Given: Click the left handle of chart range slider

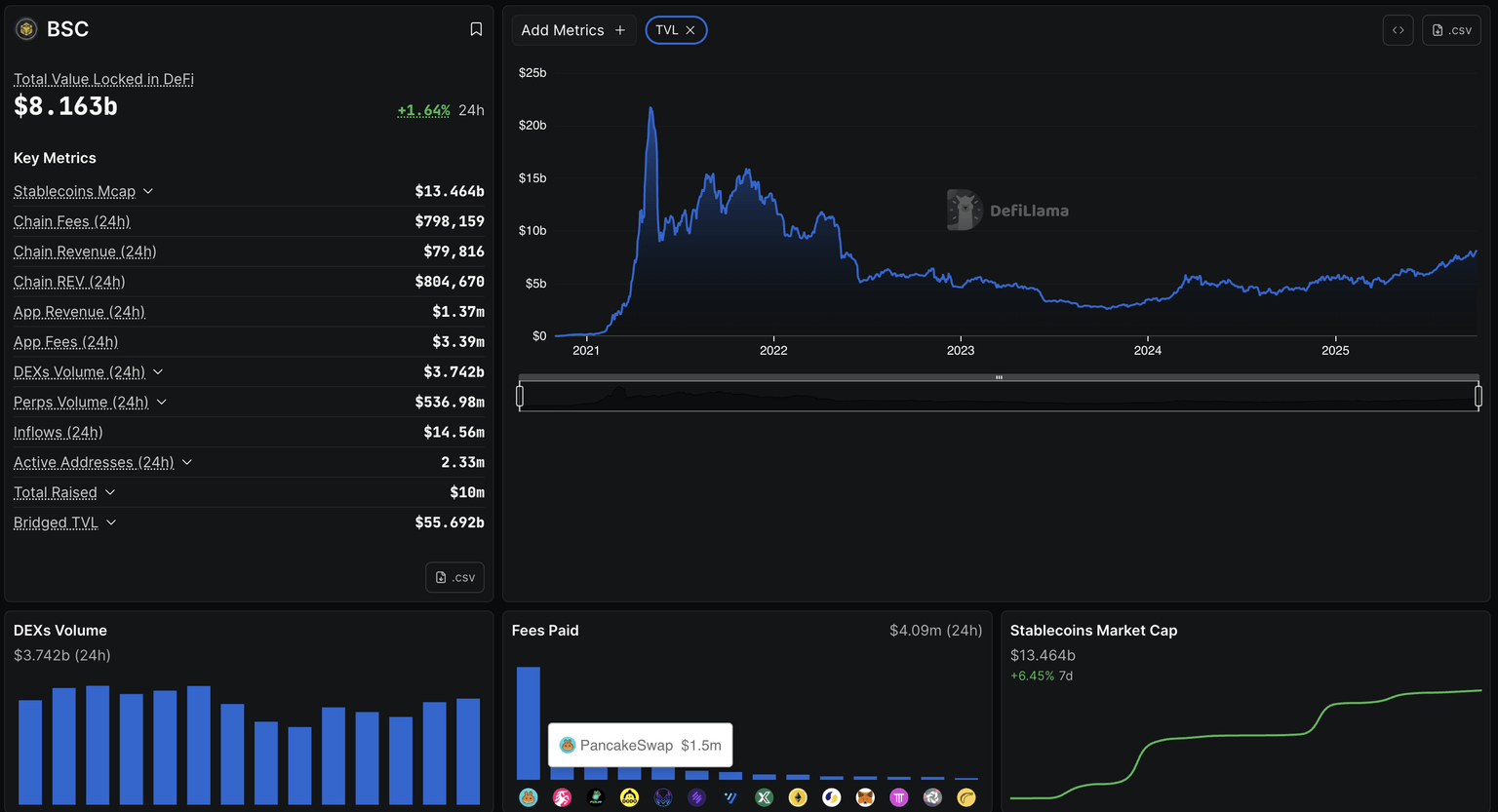Looking at the screenshot, I should click(520, 396).
